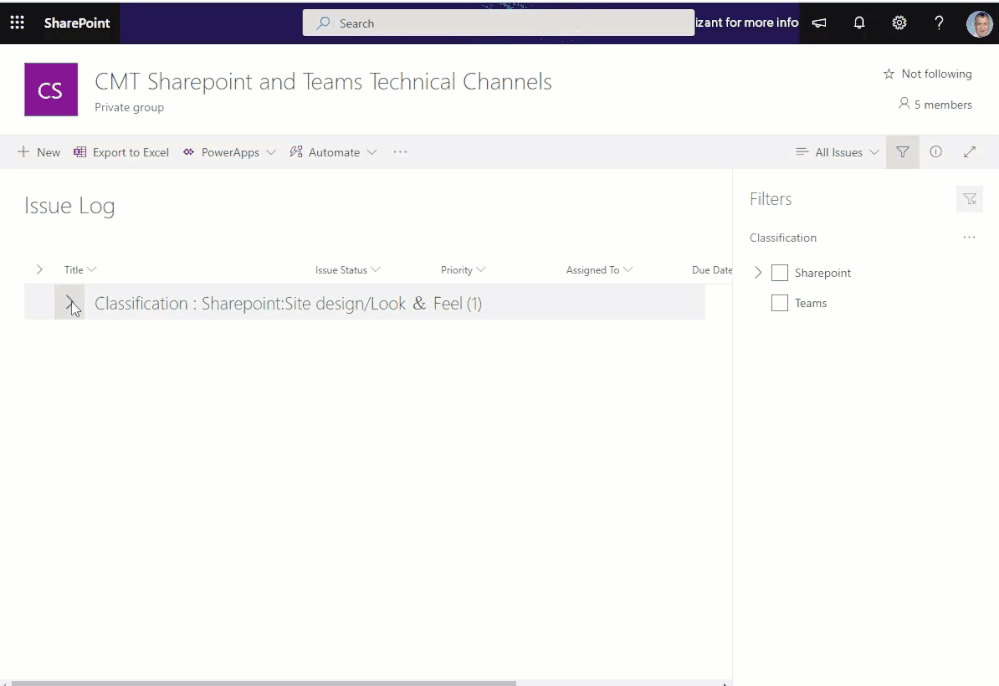The width and height of the screenshot is (999, 686).
Task: Open the Priority column menu
Action: pyautogui.click(x=463, y=269)
